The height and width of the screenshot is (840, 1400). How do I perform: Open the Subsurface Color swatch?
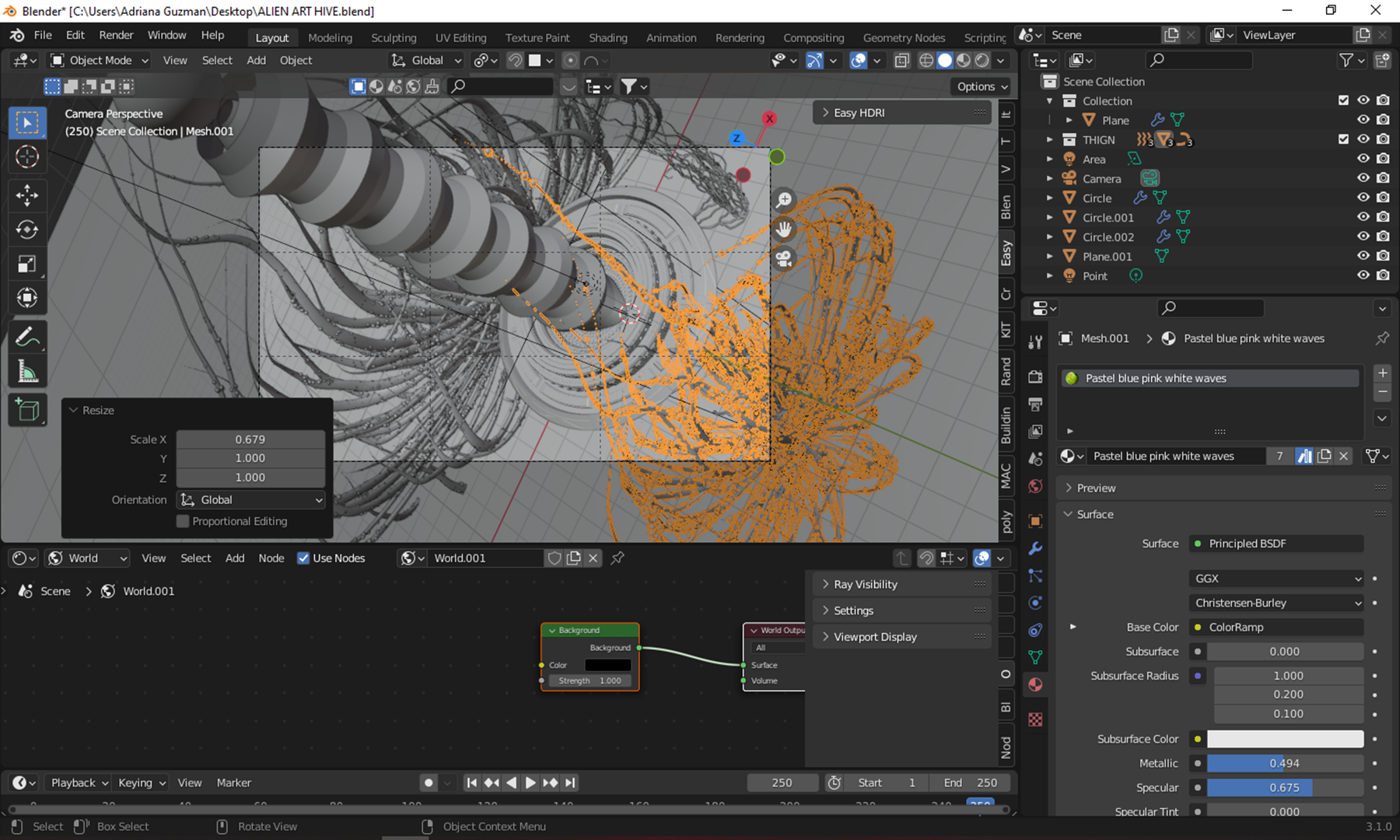[1285, 739]
